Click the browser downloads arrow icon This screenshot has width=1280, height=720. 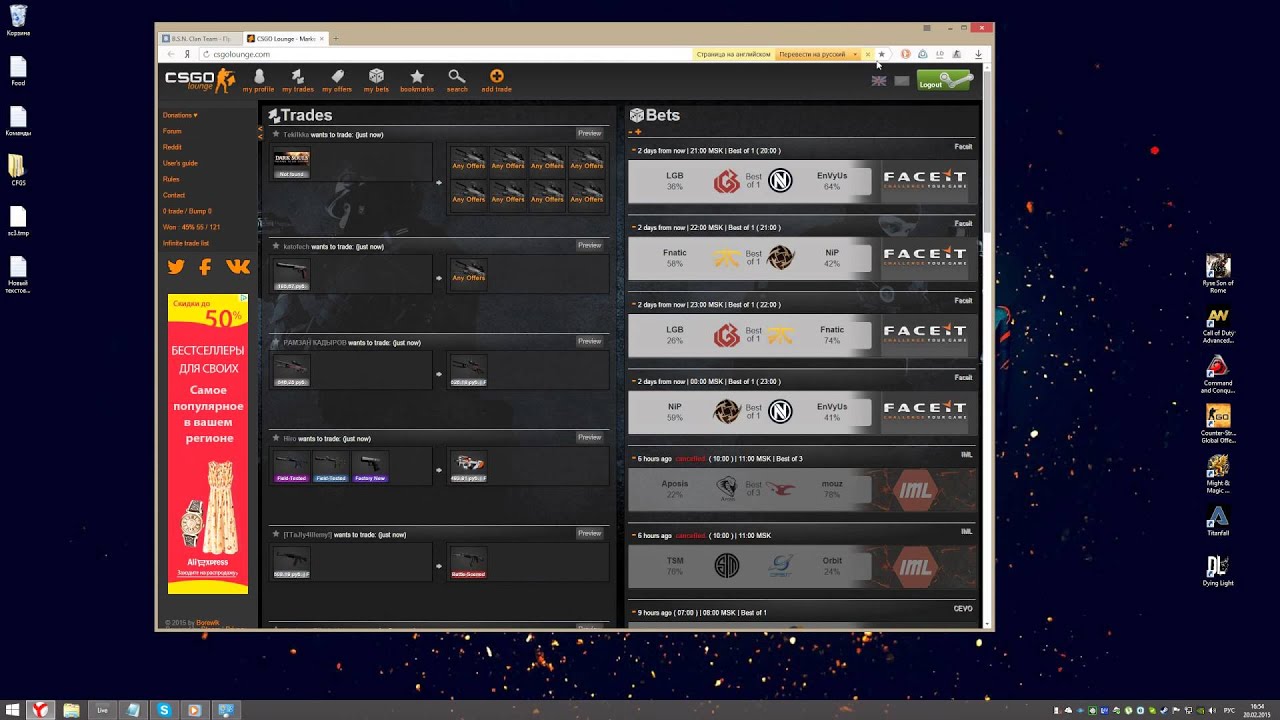pyautogui.click(x=978, y=54)
